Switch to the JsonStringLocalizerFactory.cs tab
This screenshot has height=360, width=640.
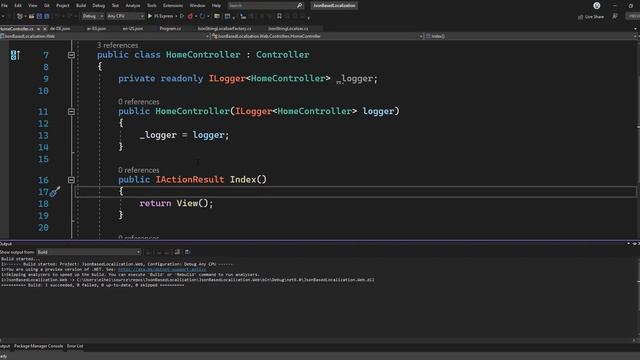[224, 29]
